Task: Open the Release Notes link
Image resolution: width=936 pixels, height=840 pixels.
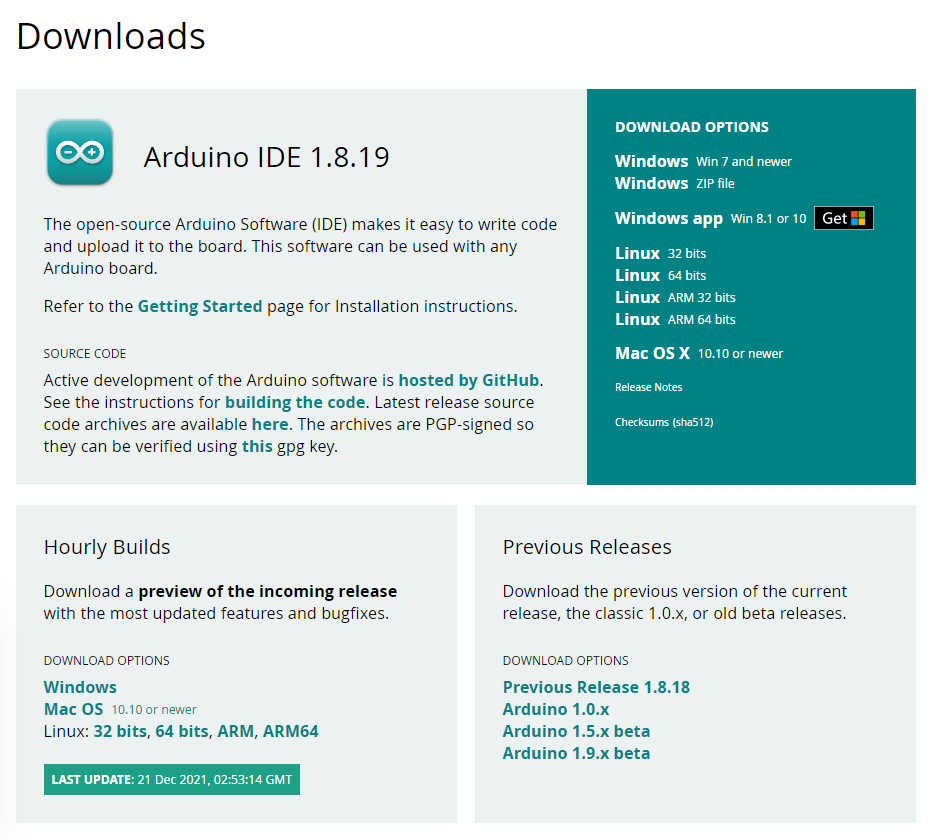Action: [x=648, y=387]
